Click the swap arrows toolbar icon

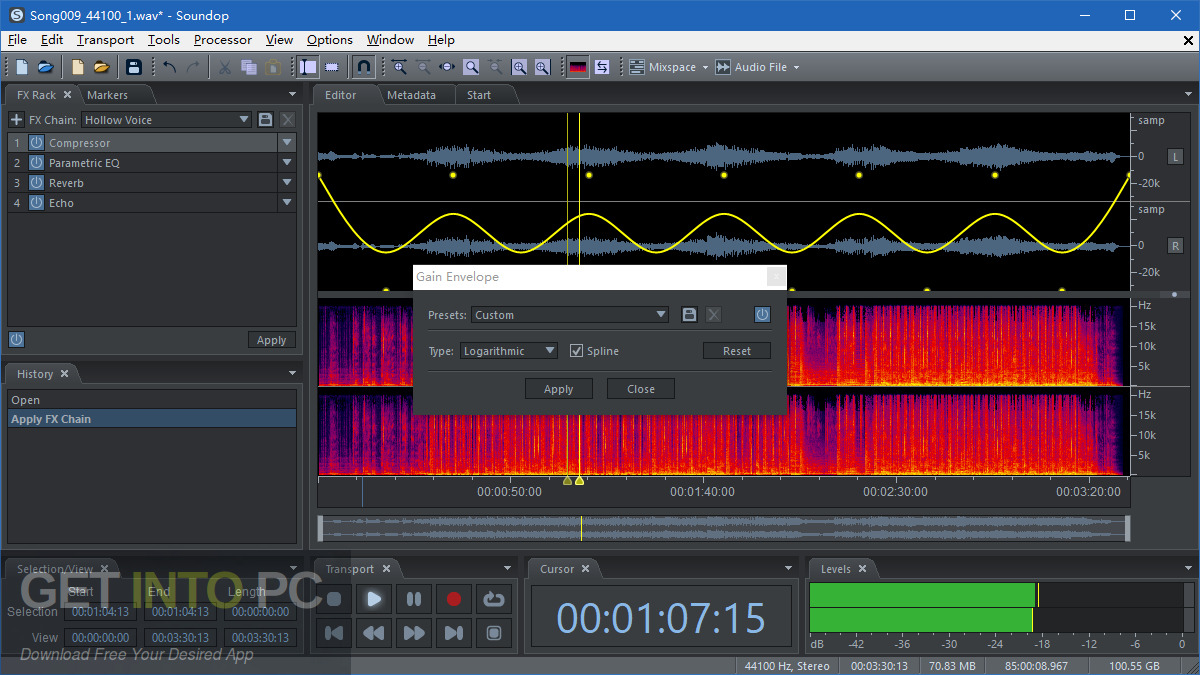click(602, 67)
